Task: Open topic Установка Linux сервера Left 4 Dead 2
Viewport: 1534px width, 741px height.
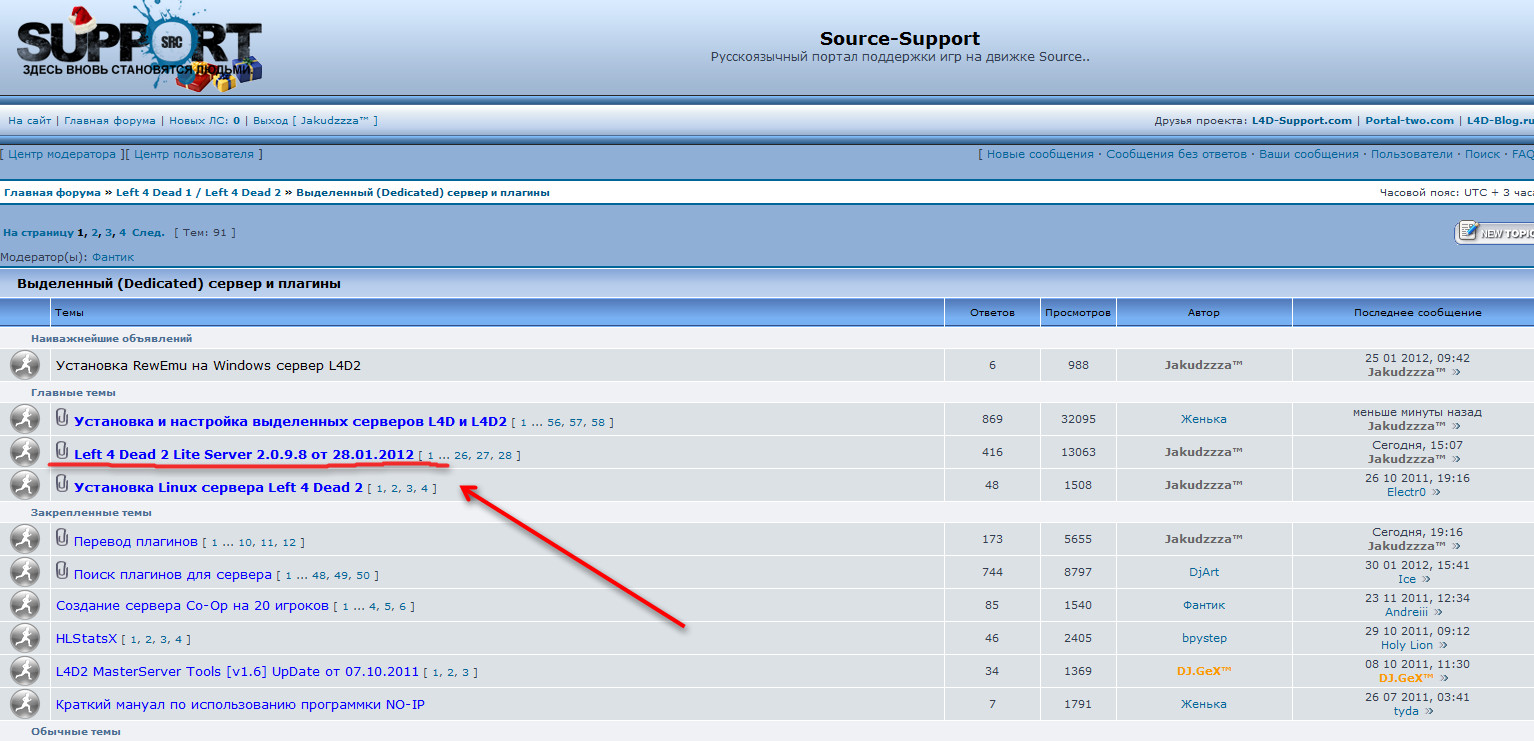Action: [218, 487]
